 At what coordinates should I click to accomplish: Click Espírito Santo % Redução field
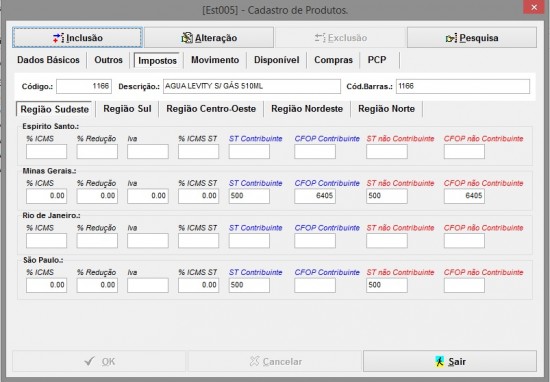coord(97,152)
